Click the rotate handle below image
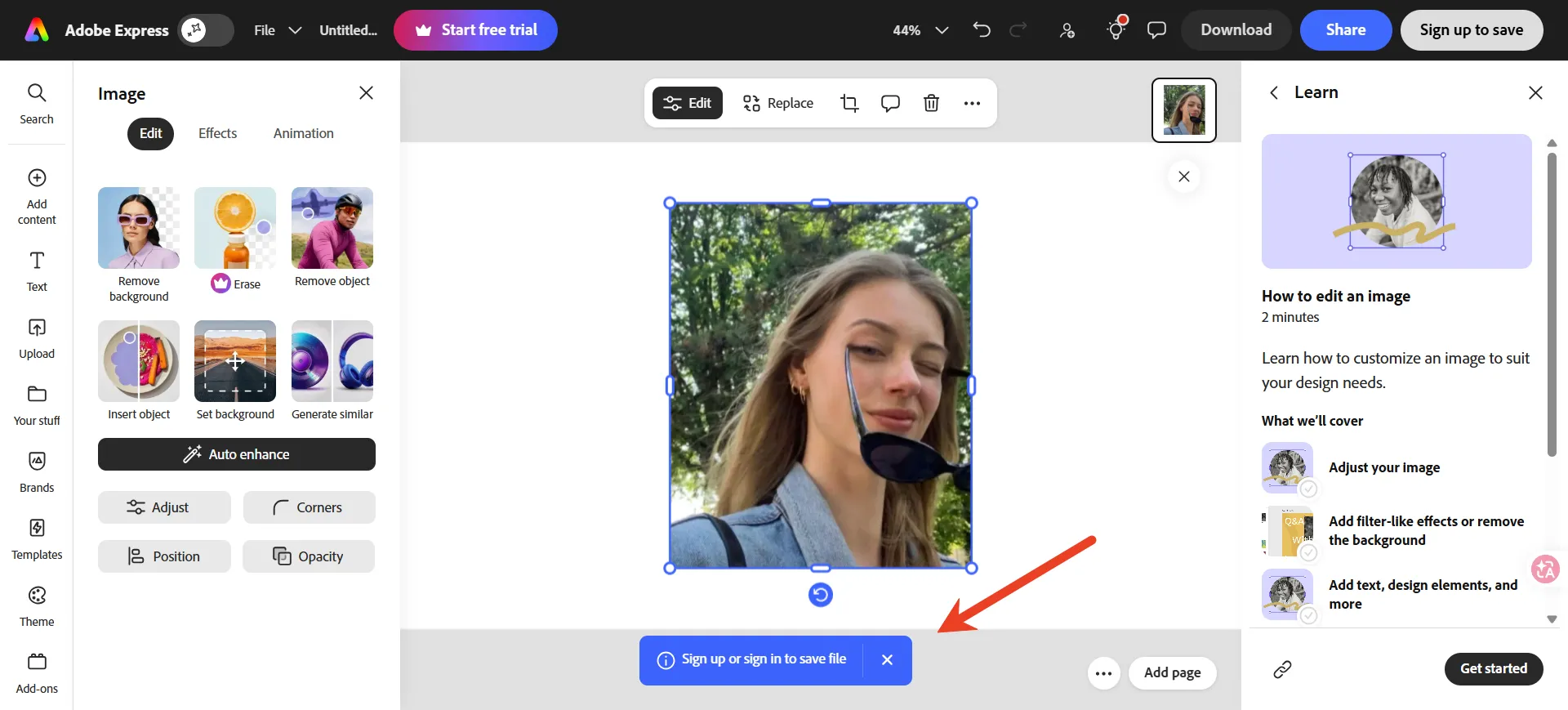Viewport: 1568px width, 710px height. coord(821,595)
